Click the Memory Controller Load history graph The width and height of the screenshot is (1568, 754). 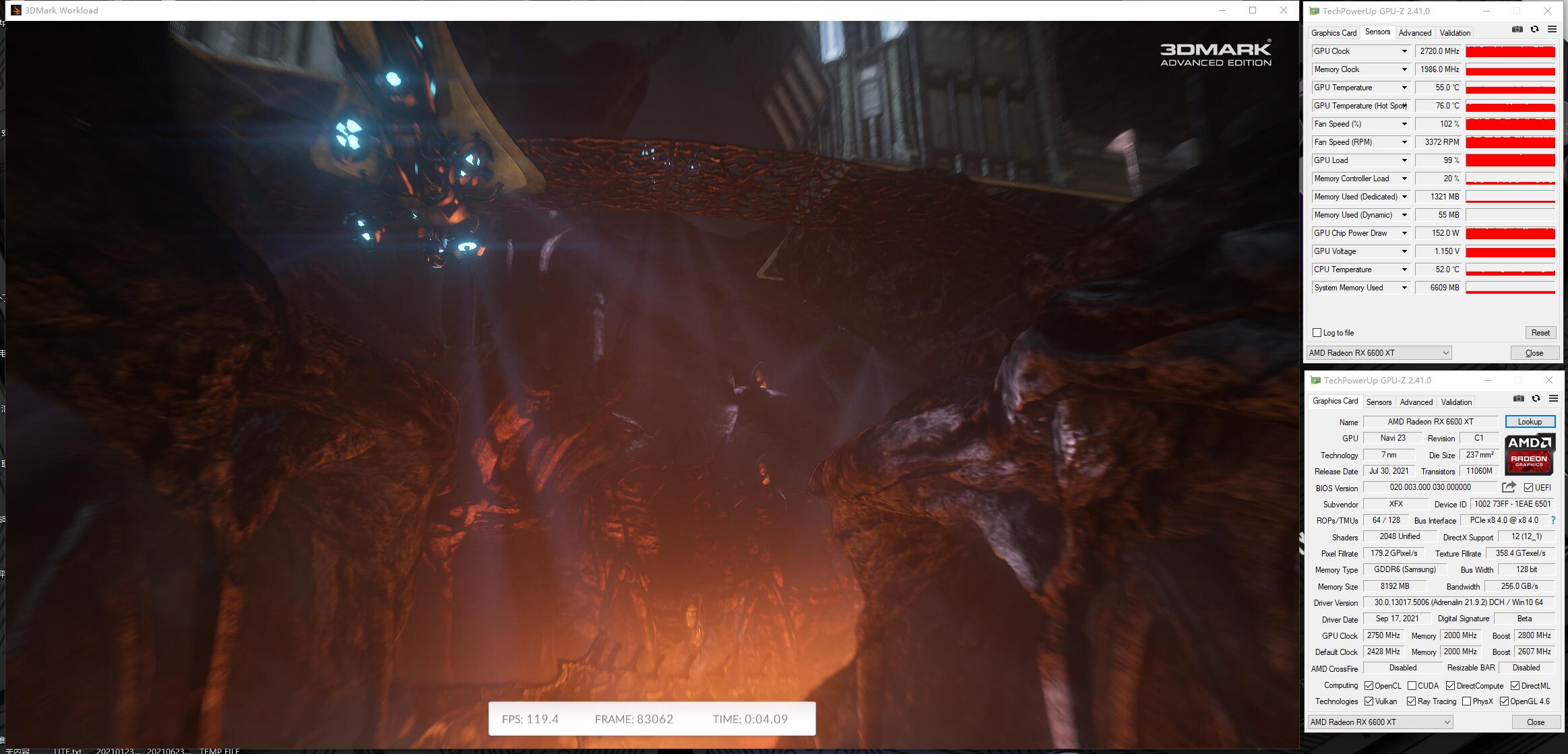coord(1510,179)
